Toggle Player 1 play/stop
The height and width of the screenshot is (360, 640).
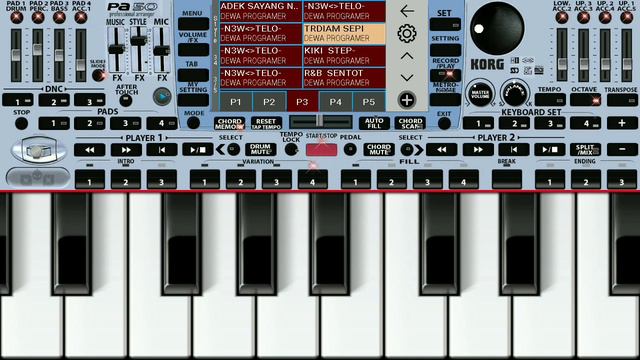tap(198, 150)
